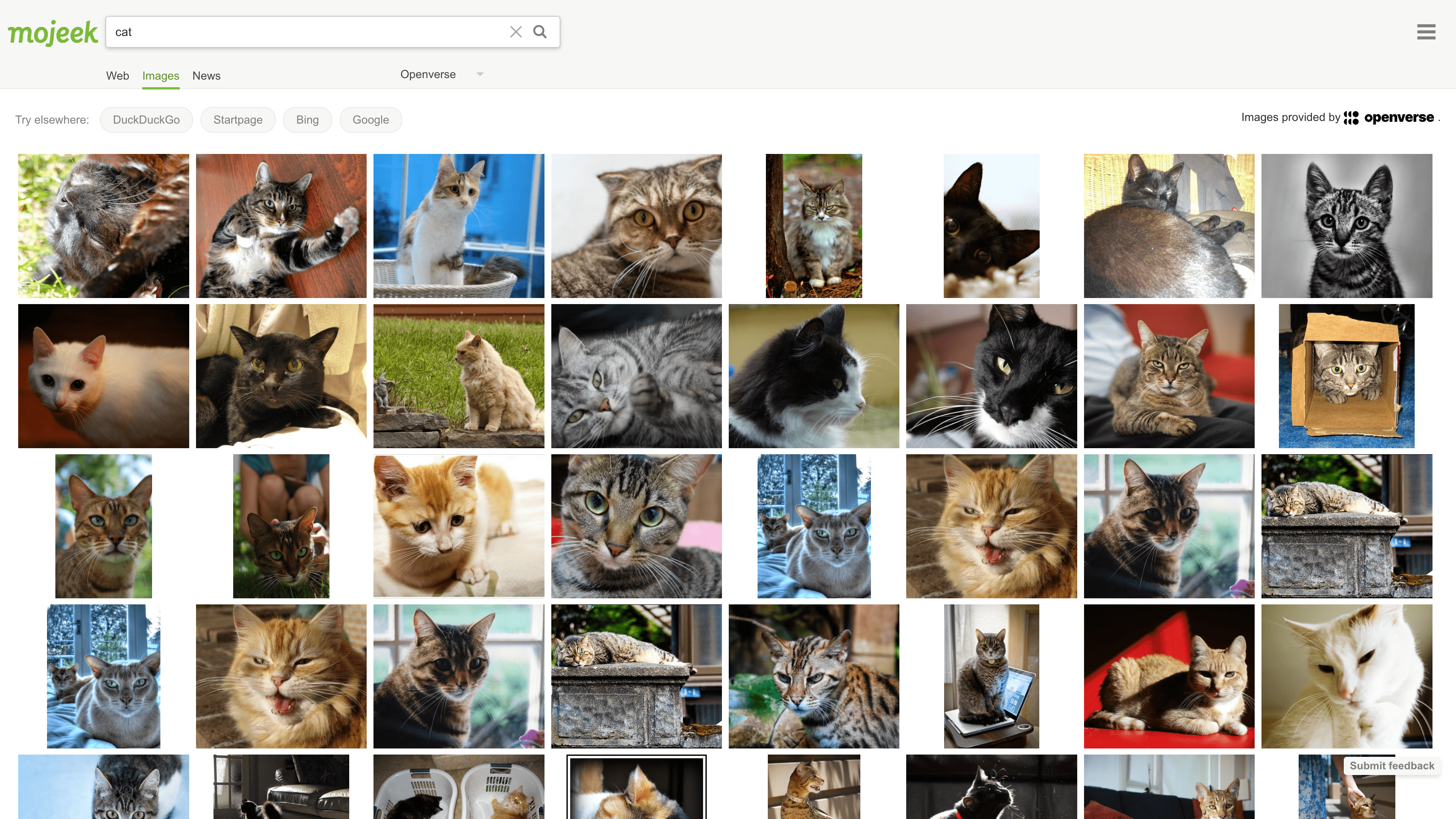The image size is (1456, 819).
Task: Click the magnifying glass search icon
Action: point(540,31)
